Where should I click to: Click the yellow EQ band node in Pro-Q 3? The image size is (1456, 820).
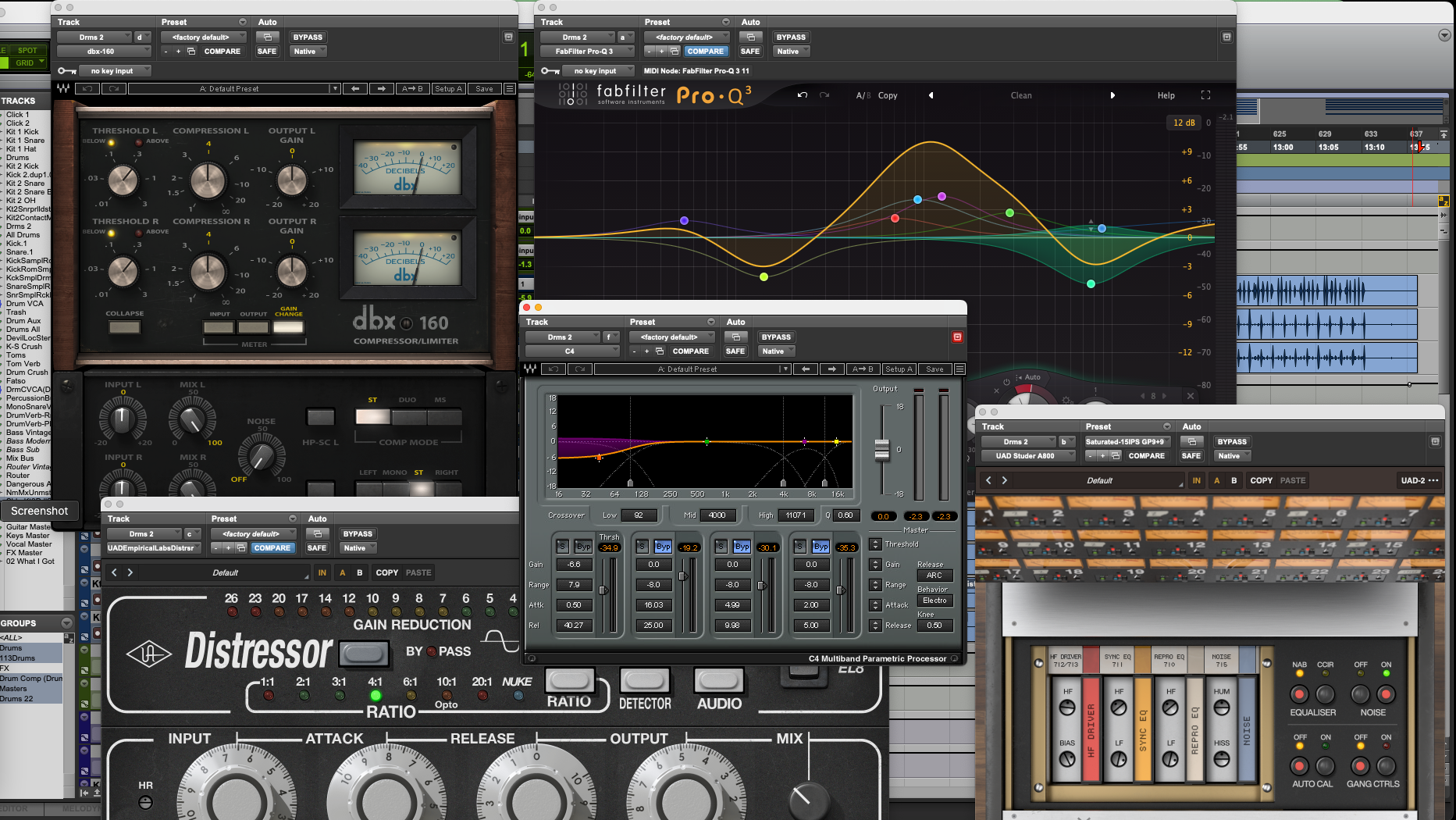click(764, 276)
